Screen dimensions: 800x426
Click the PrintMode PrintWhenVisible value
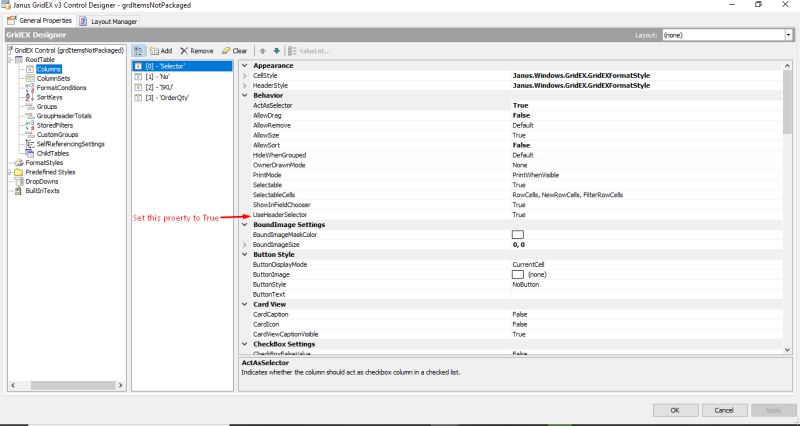click(x=536, y=175)
